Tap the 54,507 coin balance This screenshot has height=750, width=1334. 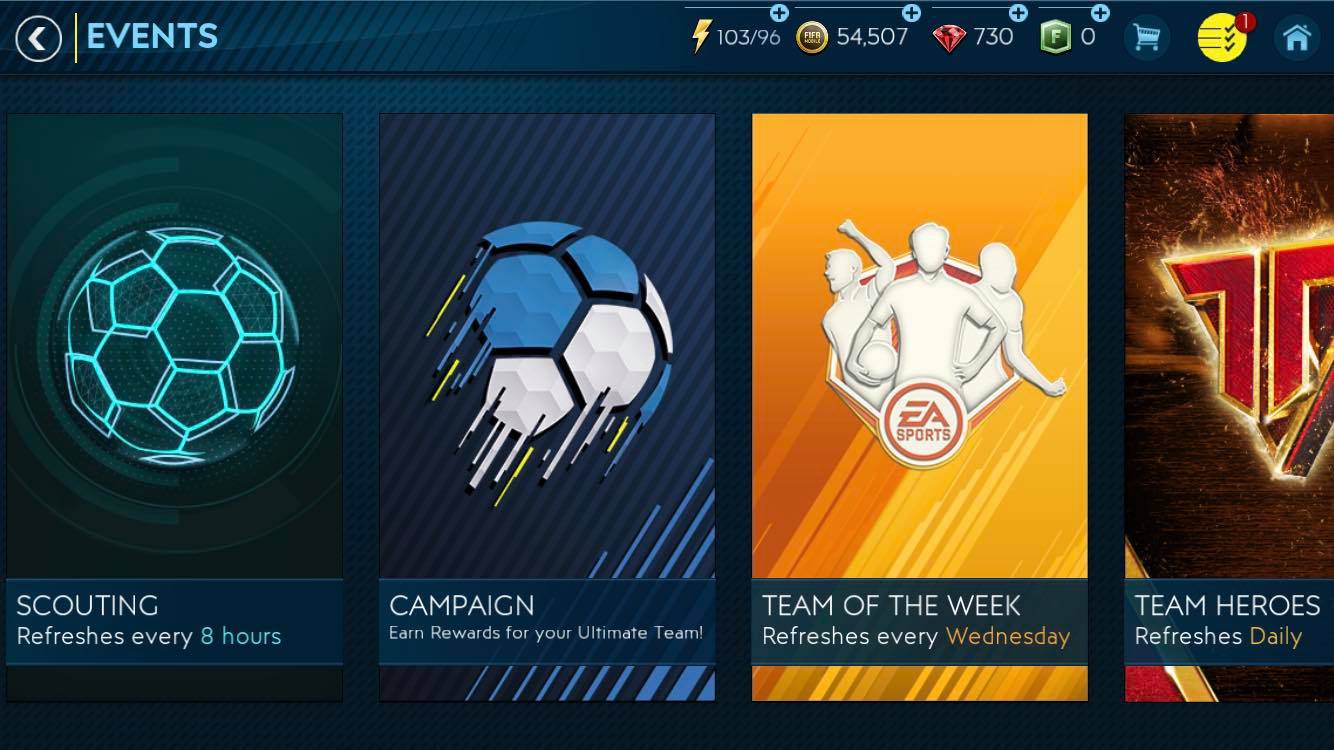872,37
